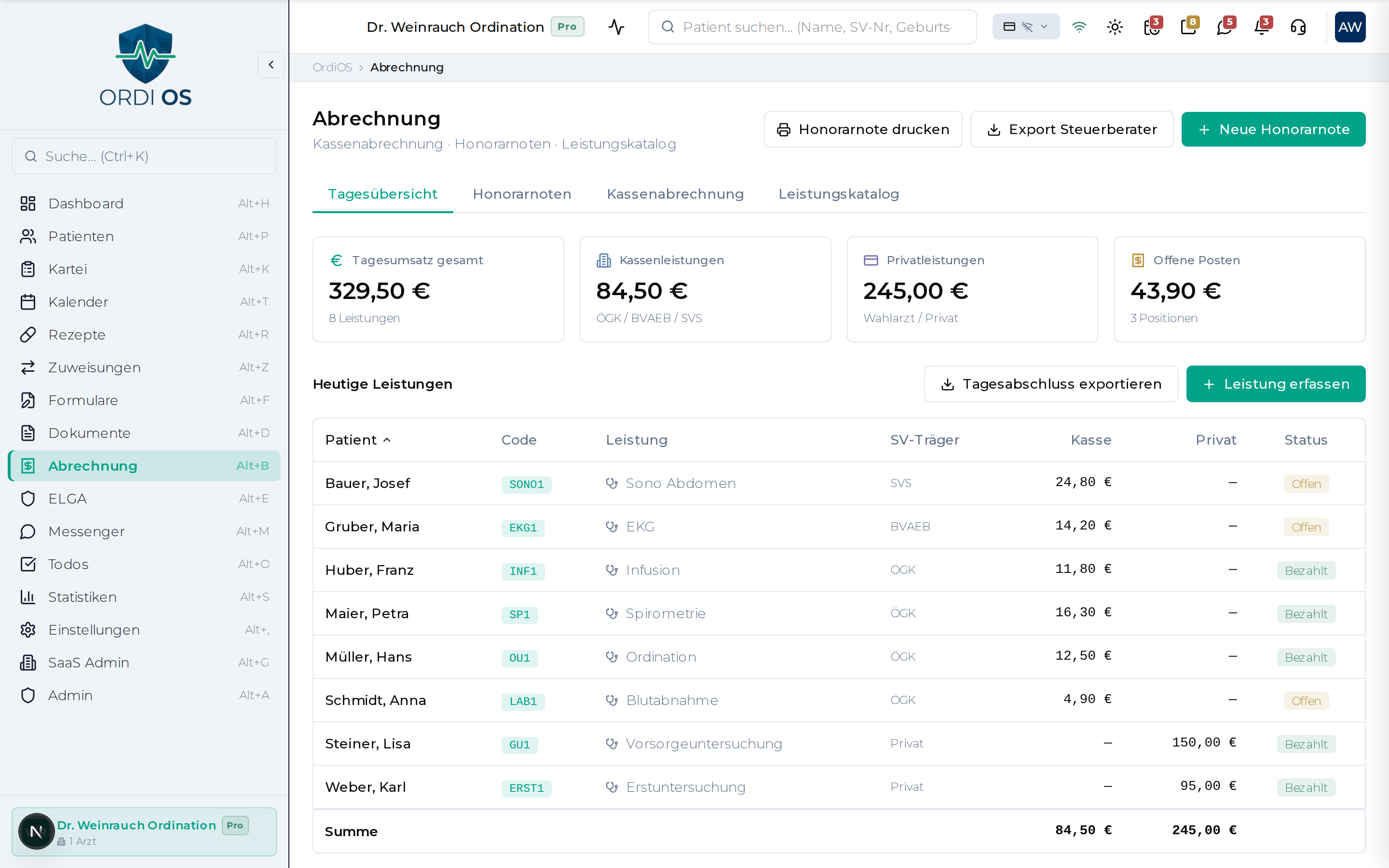Click Tagesabschluss exportieren button
1389x868 pixels.
pos(1051,384)
